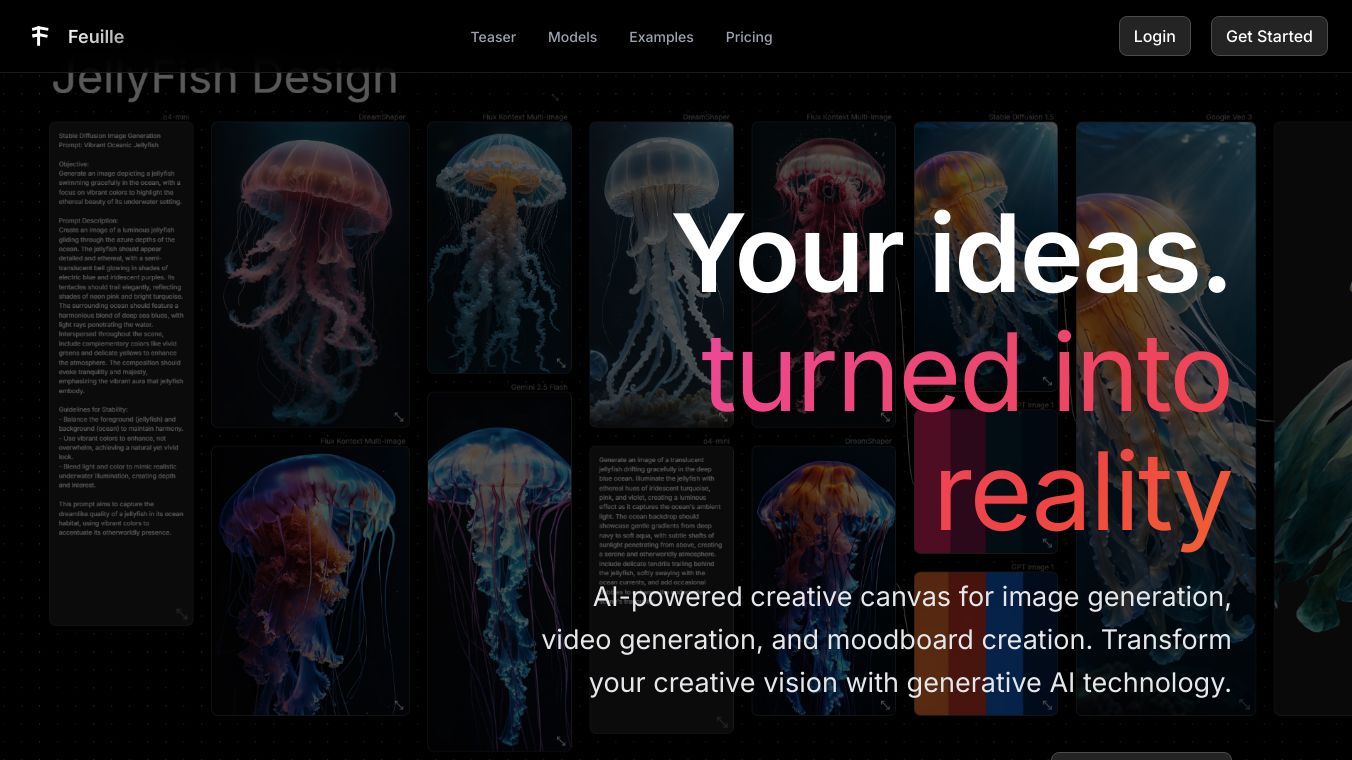1352x760 pixels.
Task: Click expand icon on Stable Diffusion 1.5 card
Action: click(1046, 381)
